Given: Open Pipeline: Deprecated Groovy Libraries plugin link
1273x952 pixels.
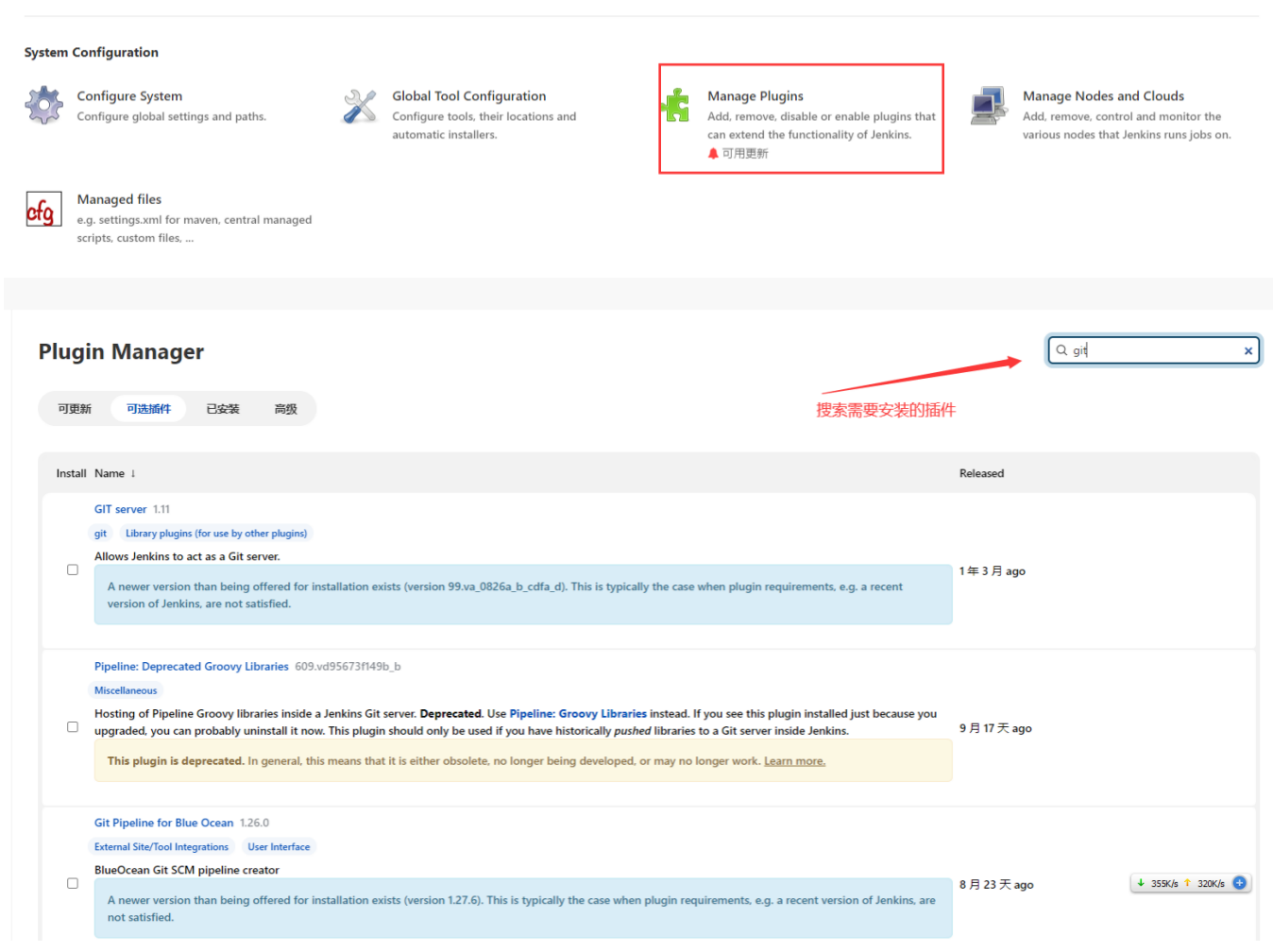Looking at the screenshot, I should coord(192,667).
